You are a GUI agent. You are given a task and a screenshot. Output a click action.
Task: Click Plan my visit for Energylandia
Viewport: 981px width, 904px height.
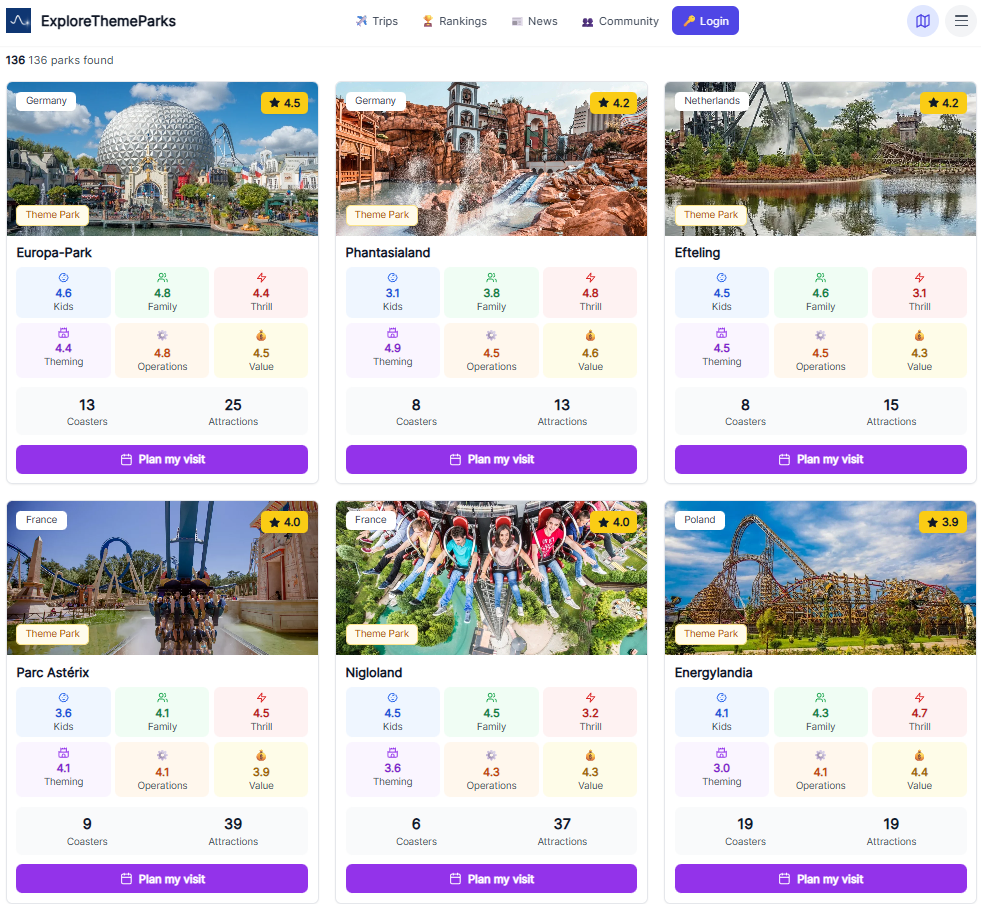tap(820, 878)
